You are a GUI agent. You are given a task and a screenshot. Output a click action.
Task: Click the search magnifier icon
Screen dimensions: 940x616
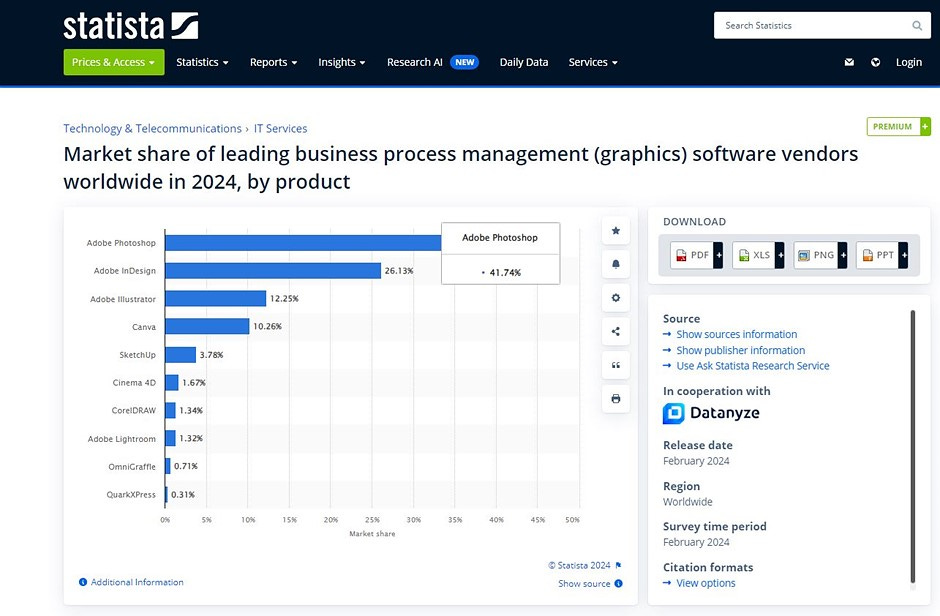click(917, 26)
